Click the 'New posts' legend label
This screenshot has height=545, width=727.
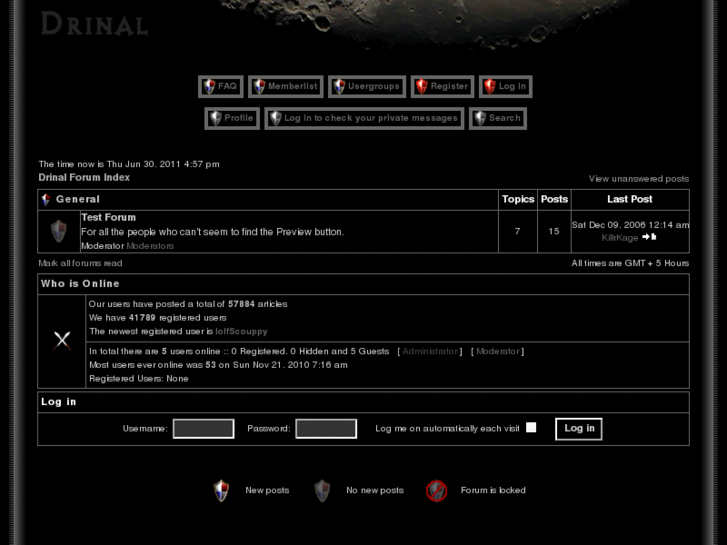(x=267, y=490)
